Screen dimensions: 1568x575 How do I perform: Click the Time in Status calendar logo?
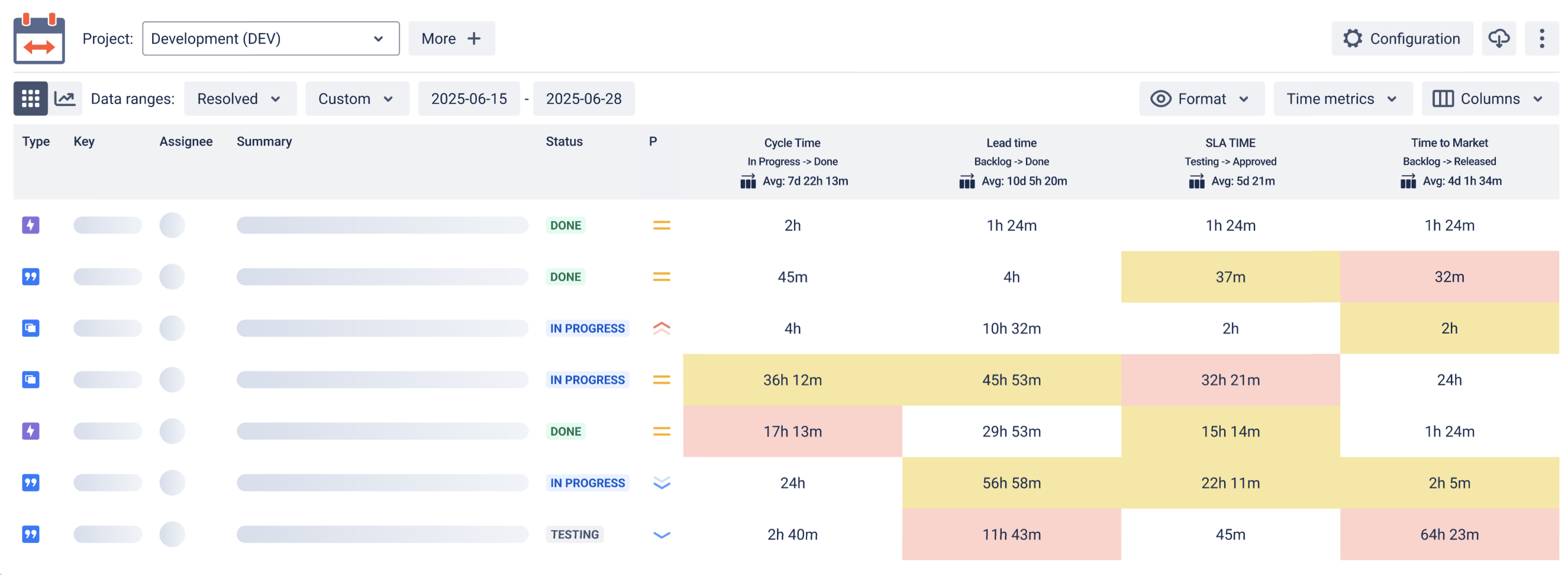coord(39,38)
